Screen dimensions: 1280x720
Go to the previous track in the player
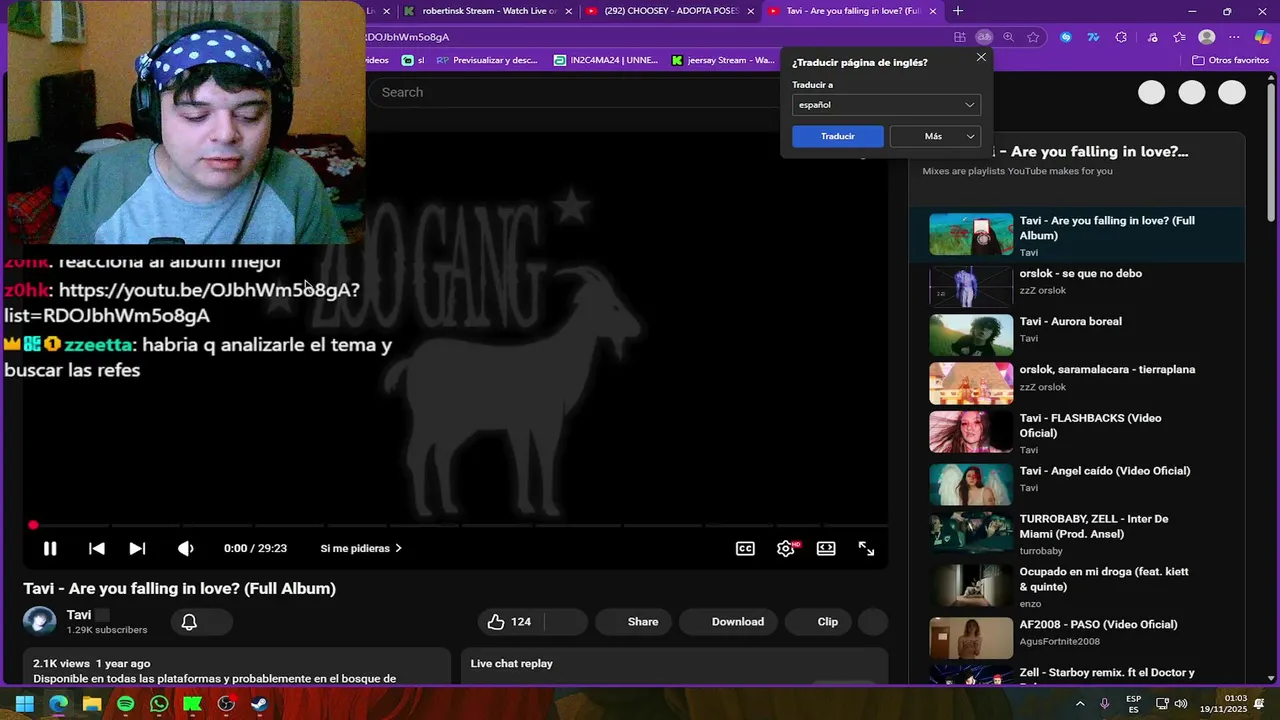(97, 548)
